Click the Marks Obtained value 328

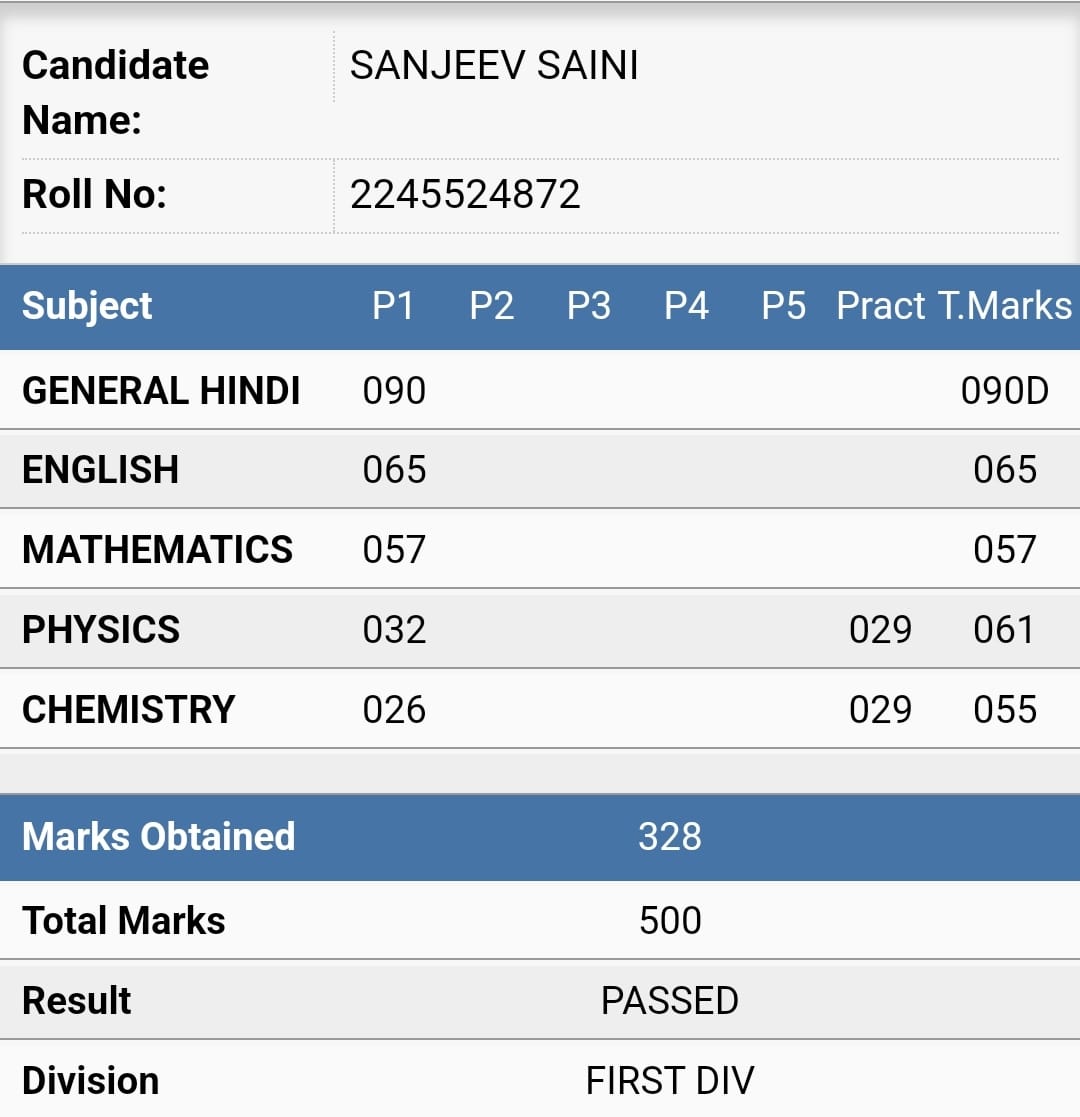(670, 836)
